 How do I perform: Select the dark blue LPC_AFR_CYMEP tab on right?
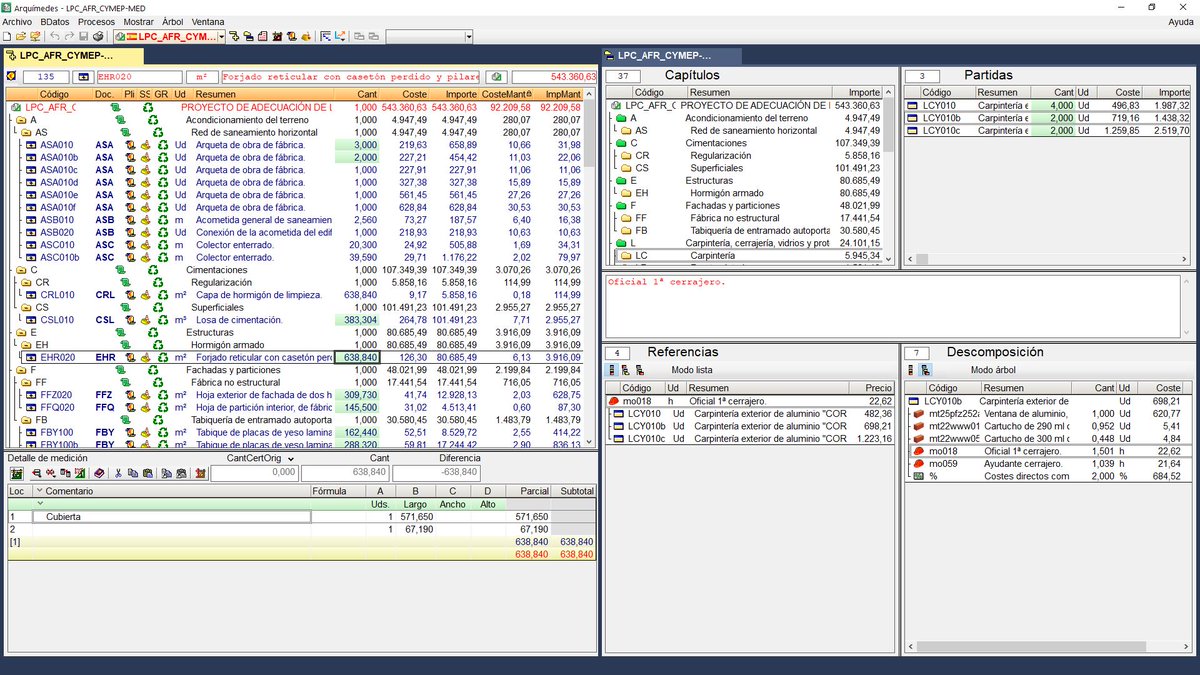point(671,56)
